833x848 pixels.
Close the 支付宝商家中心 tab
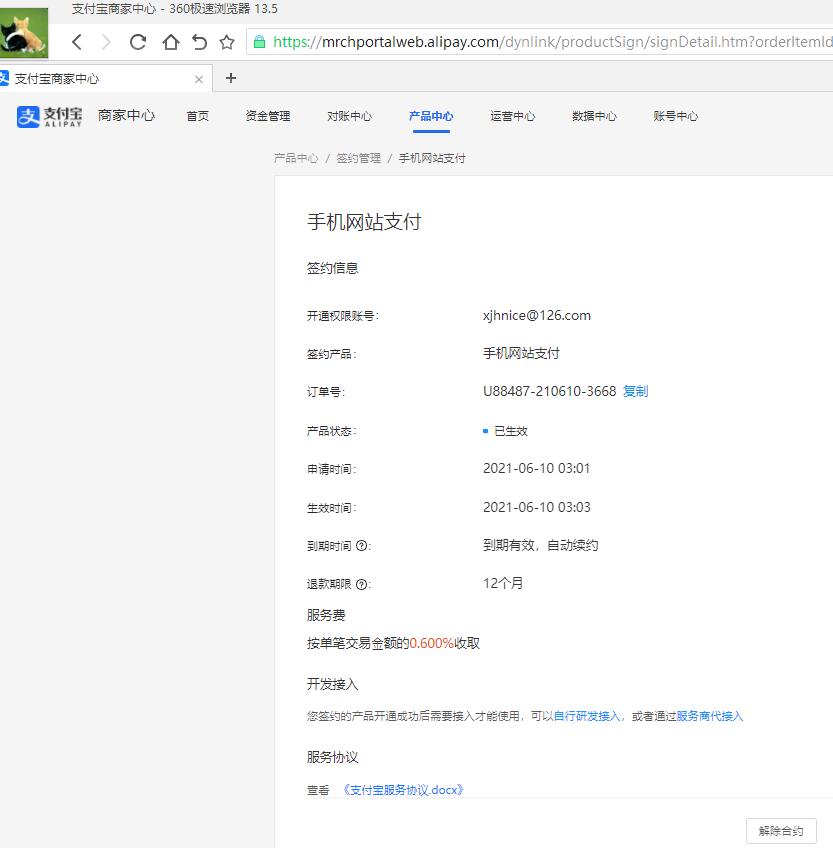coord(199,80)
